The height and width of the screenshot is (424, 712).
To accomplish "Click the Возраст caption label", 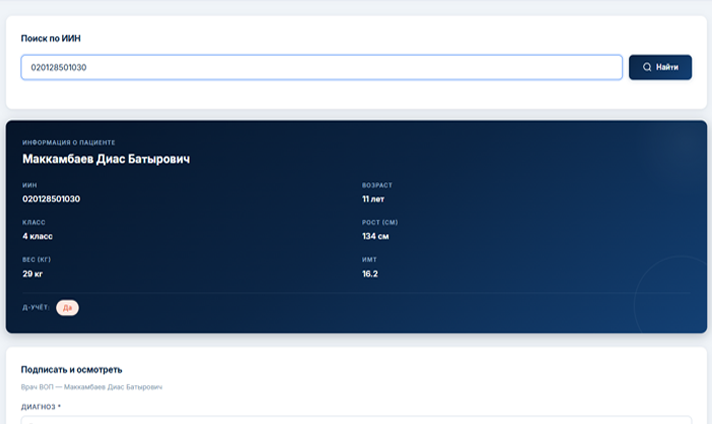I will pos(377,185).
